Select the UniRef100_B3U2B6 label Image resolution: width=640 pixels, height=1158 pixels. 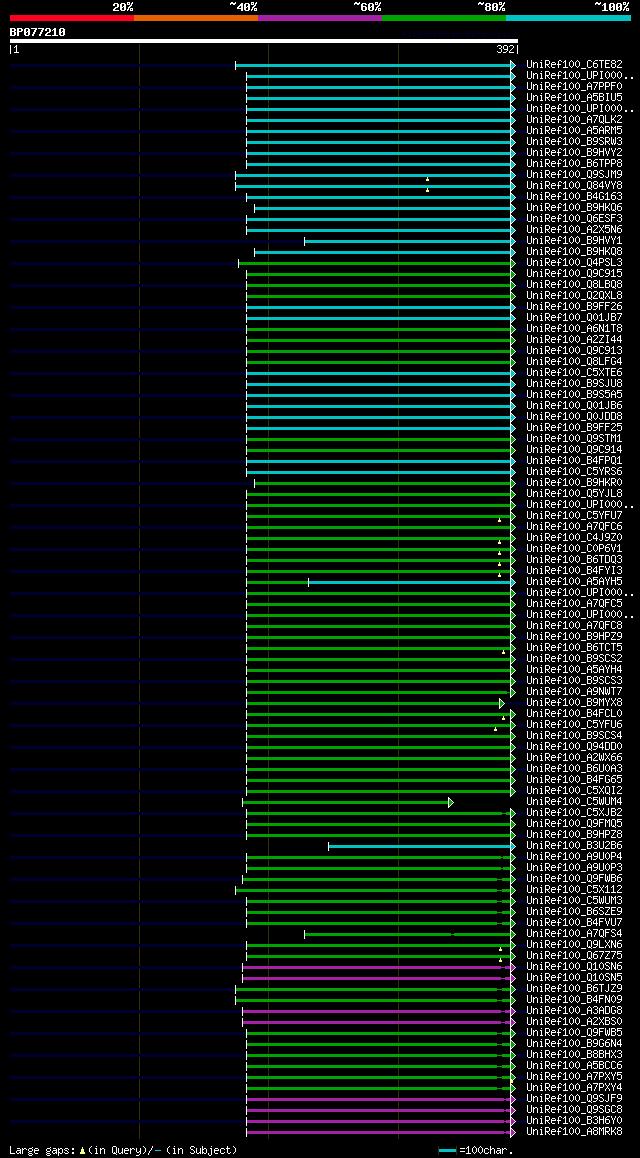click(x=574, y=846)
